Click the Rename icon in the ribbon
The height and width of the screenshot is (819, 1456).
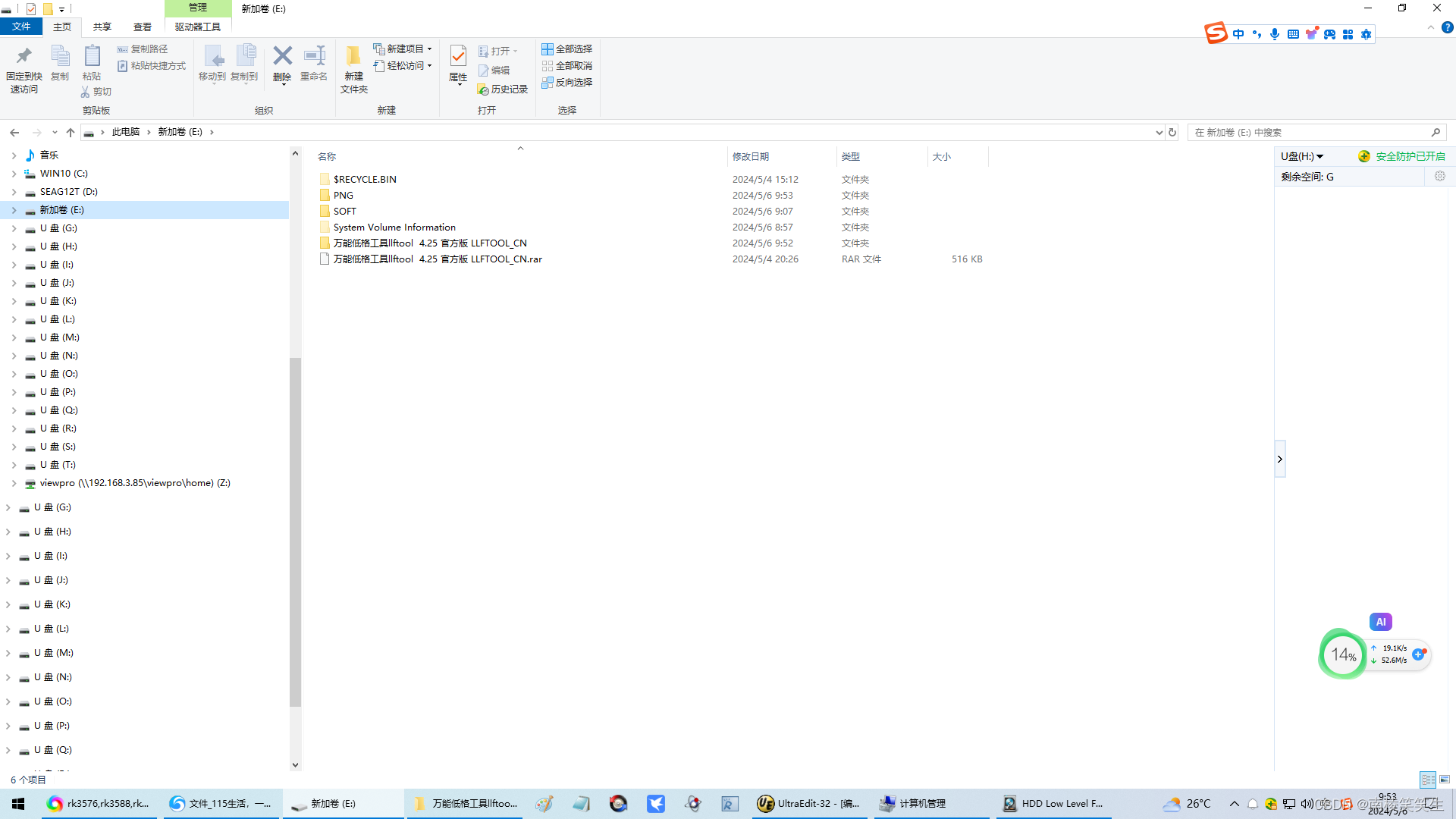tap(314, 57)
